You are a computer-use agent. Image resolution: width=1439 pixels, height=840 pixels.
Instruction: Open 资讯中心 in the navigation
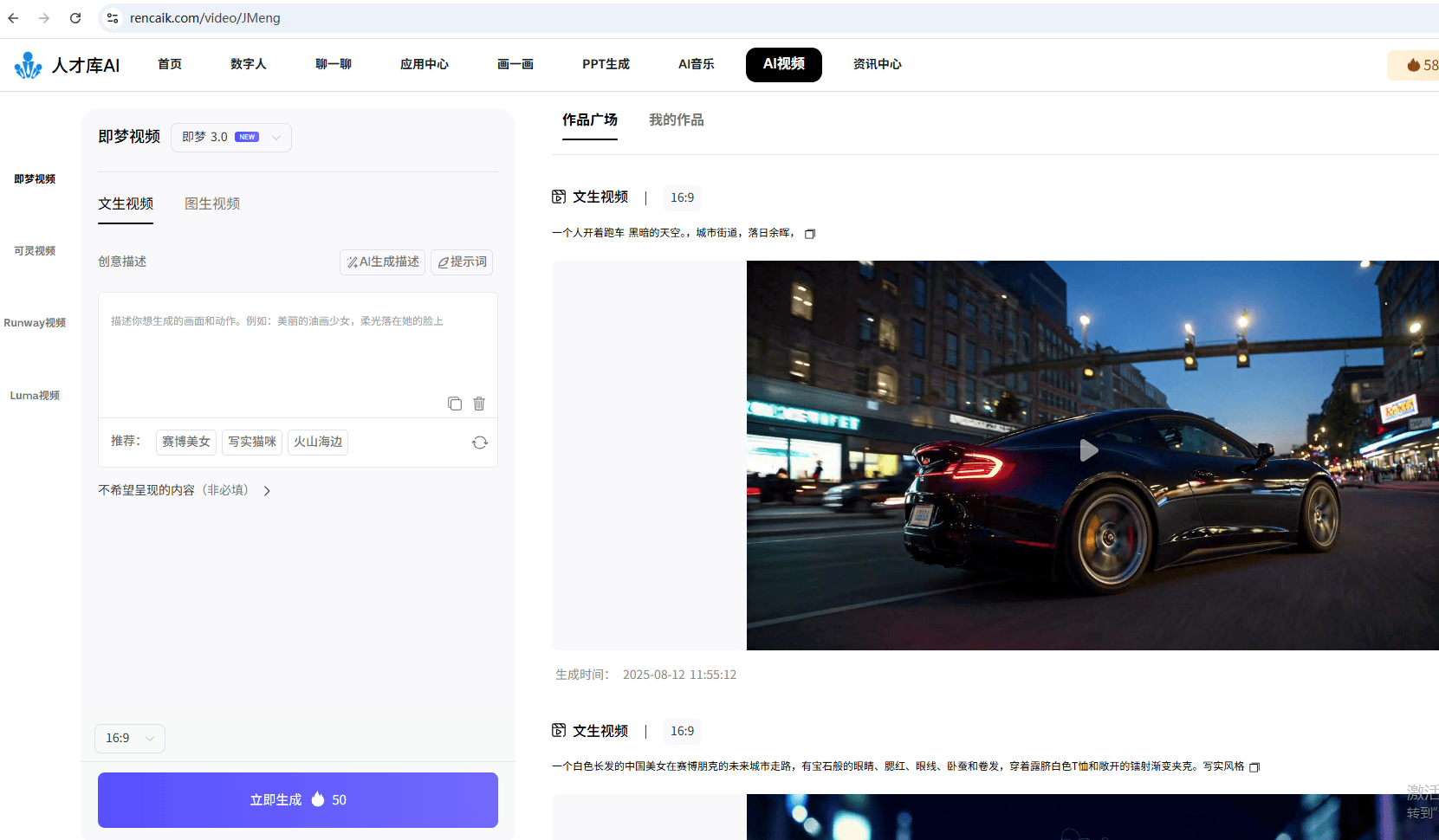(878, 64)
